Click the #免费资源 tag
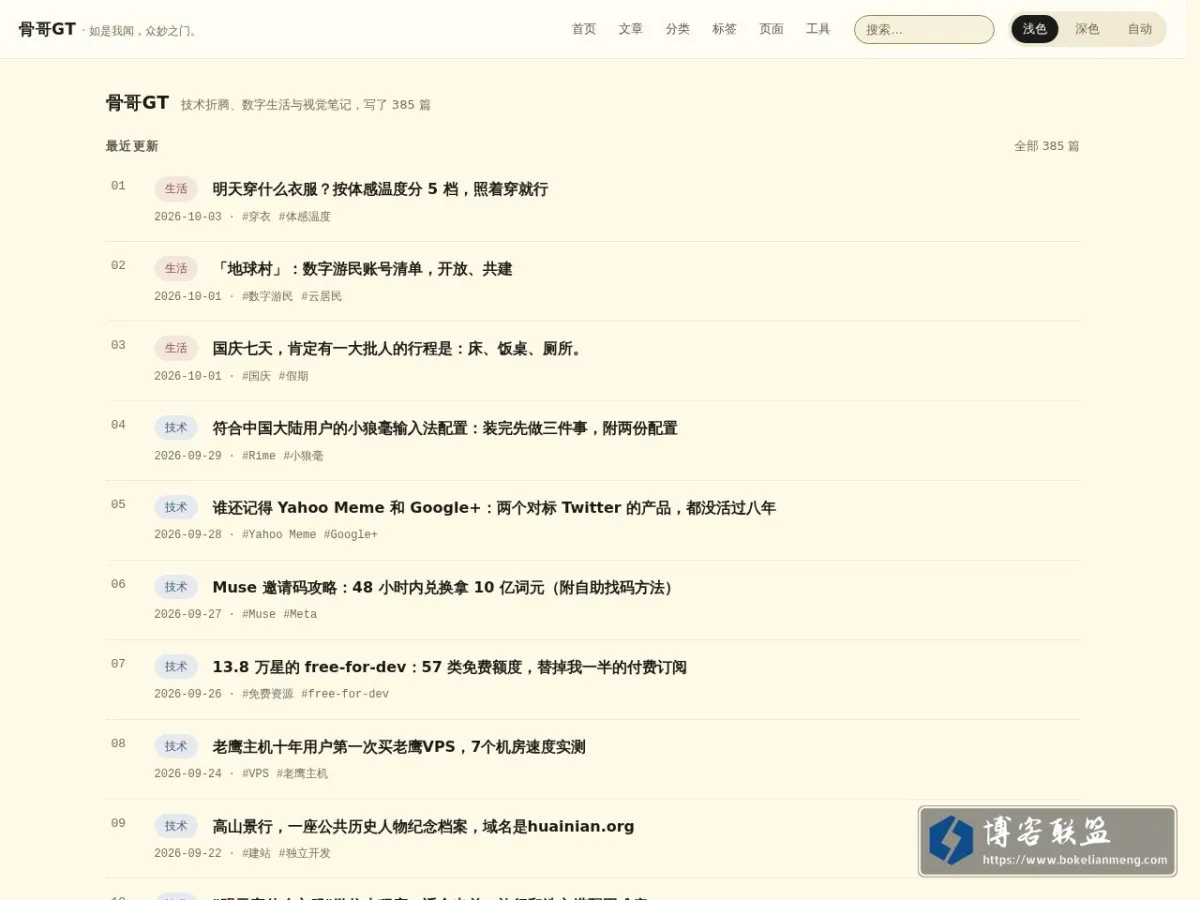 tap(268, 694)
